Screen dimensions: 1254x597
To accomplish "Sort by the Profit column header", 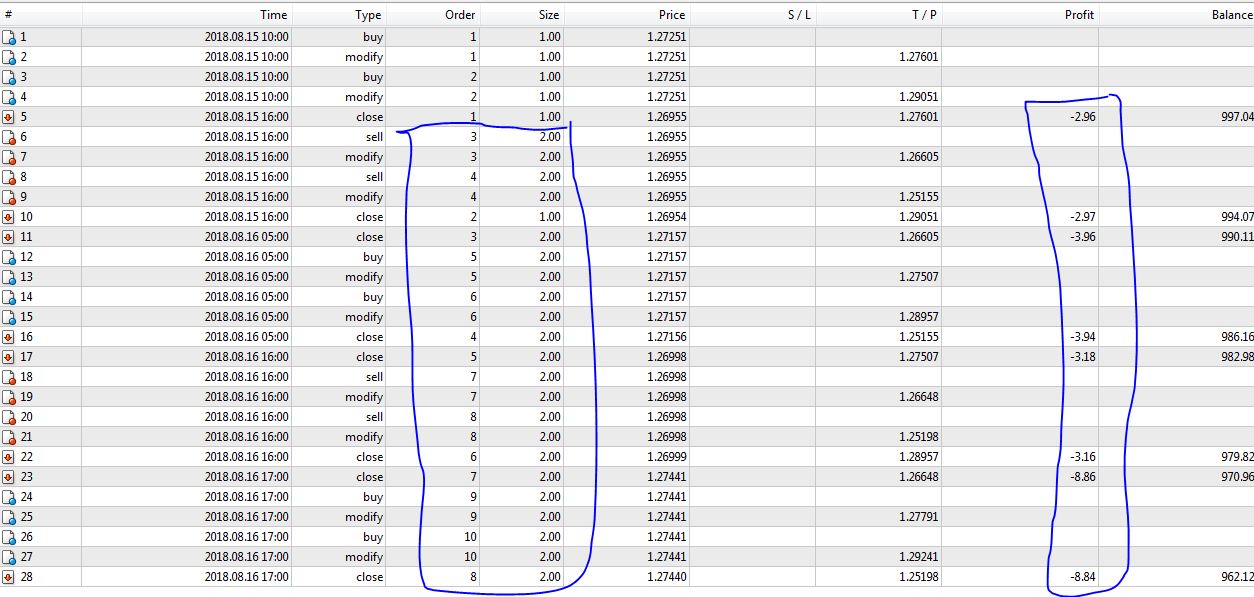I will point(1079,15).
